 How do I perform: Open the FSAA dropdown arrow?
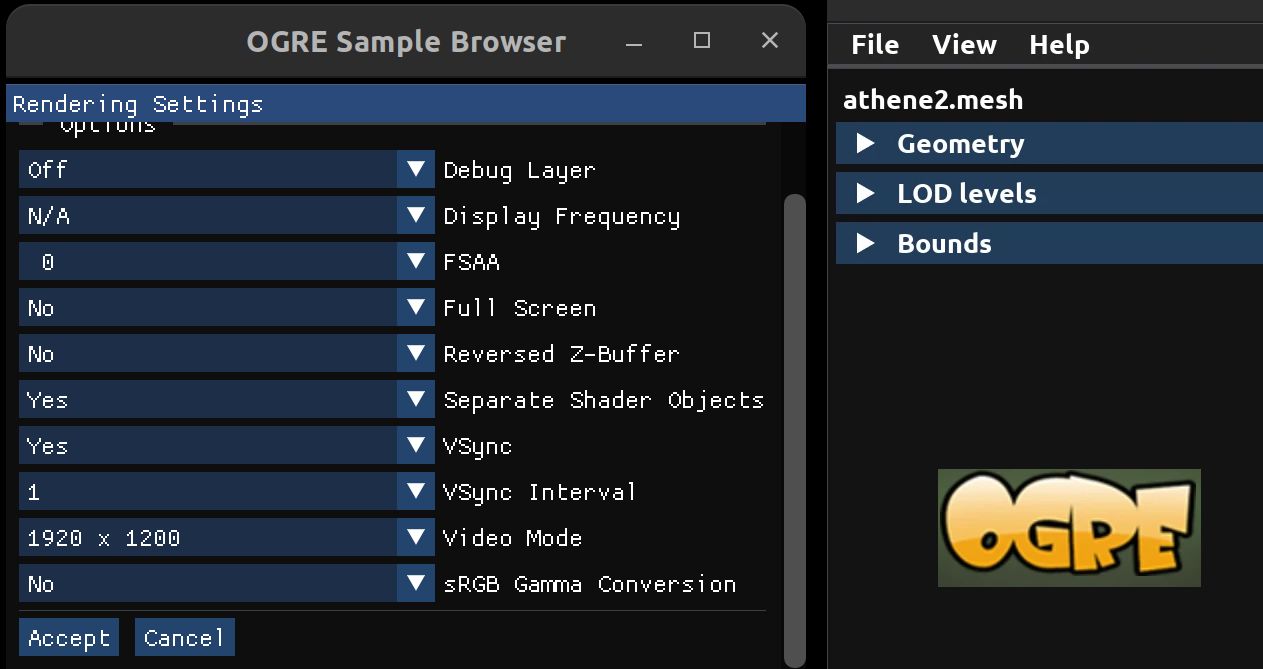pos(416,262)
